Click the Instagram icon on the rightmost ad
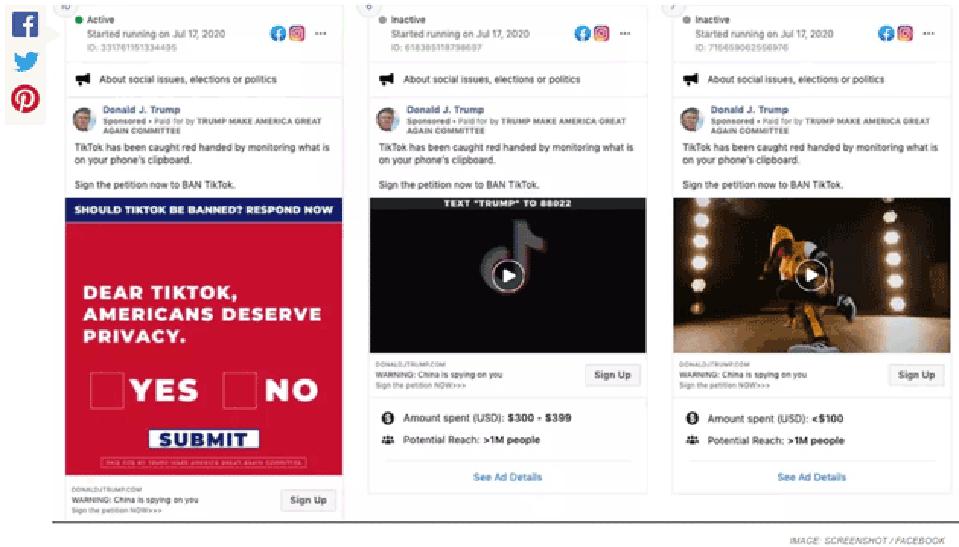This screenshot has height=547, width=959. tap(905, 33)
